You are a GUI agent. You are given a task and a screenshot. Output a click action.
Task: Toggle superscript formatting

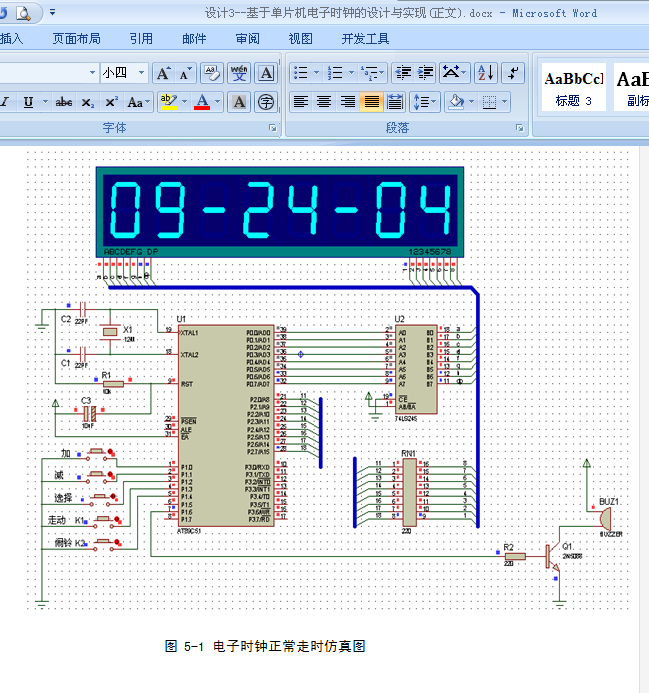tap(111, 103)
